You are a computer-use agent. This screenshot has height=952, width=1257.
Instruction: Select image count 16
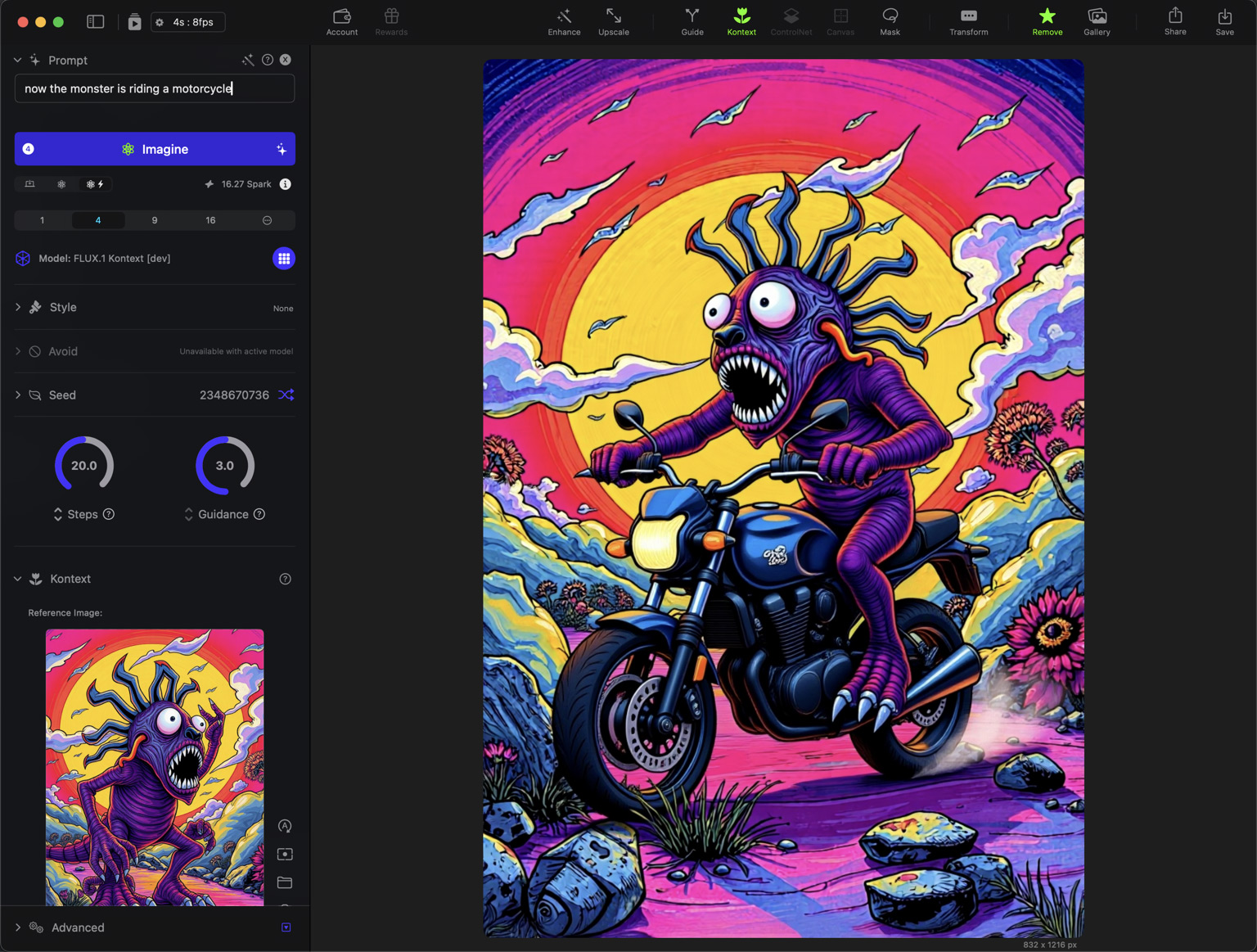210,220
